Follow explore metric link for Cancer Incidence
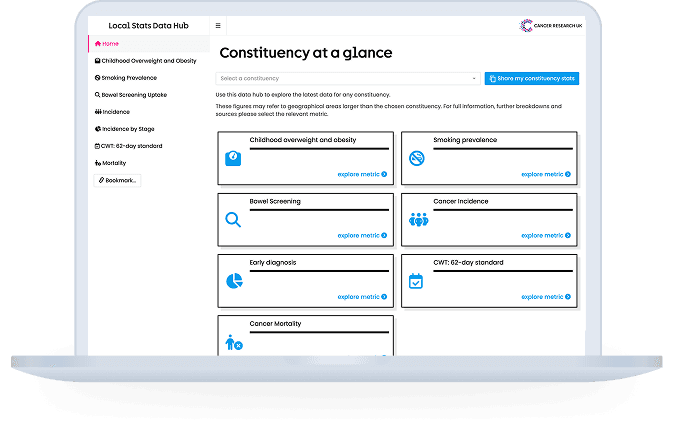Image resolution: width=674 pixels, height=427 pixels. pos(546,235)
